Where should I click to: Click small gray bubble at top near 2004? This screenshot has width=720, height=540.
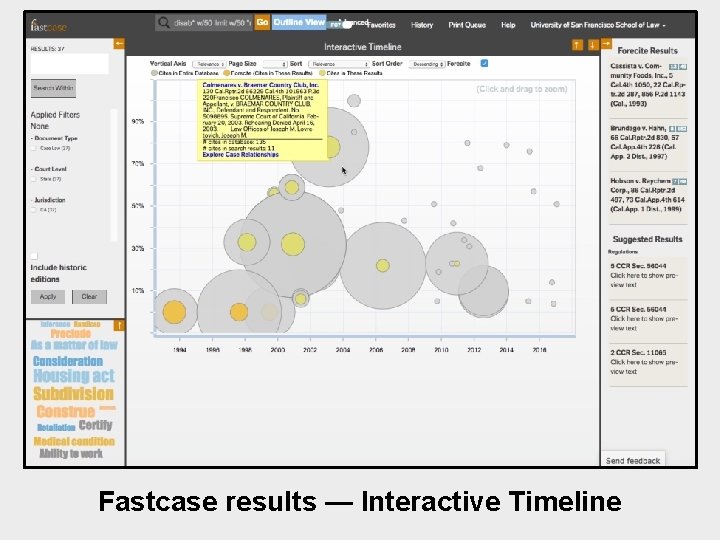click(x=354, y=101)
